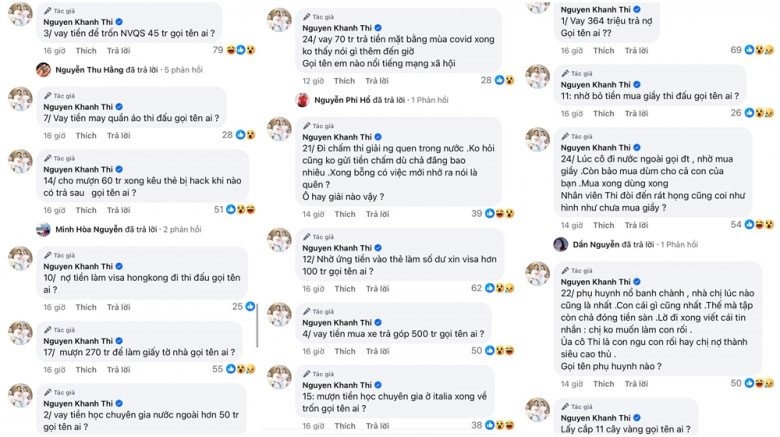Reply to the visa hongkong comment
The width and height of the screenshot is (780, 437).
(x=119, y=306)
